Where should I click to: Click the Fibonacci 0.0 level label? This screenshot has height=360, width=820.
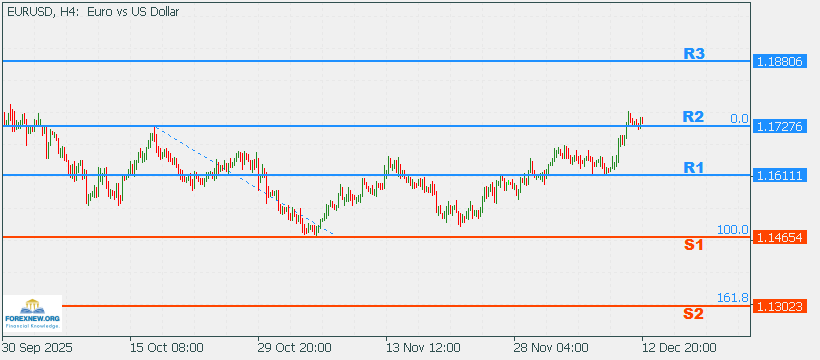click(x=739, y=119)
